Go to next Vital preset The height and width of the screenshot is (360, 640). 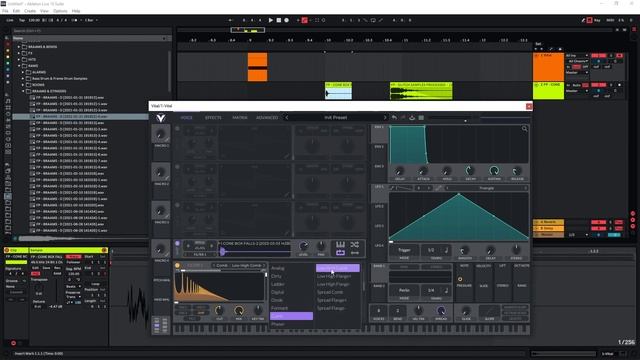point(384,118)
